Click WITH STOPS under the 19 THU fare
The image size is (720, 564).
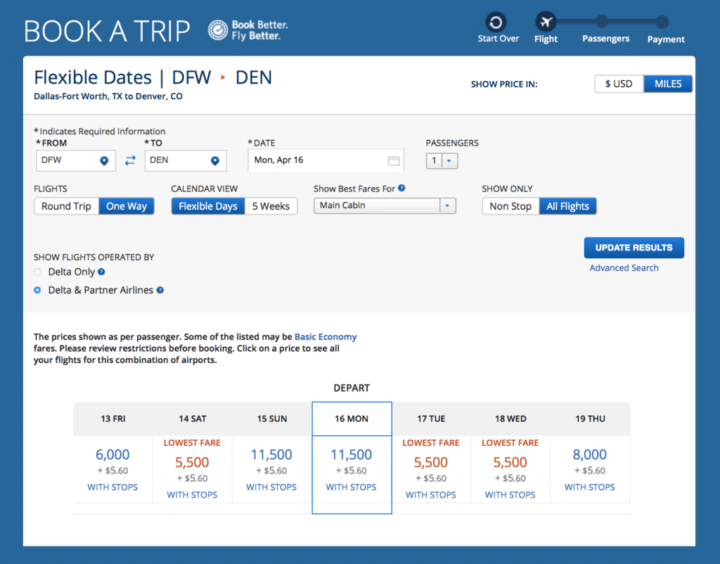590,487
